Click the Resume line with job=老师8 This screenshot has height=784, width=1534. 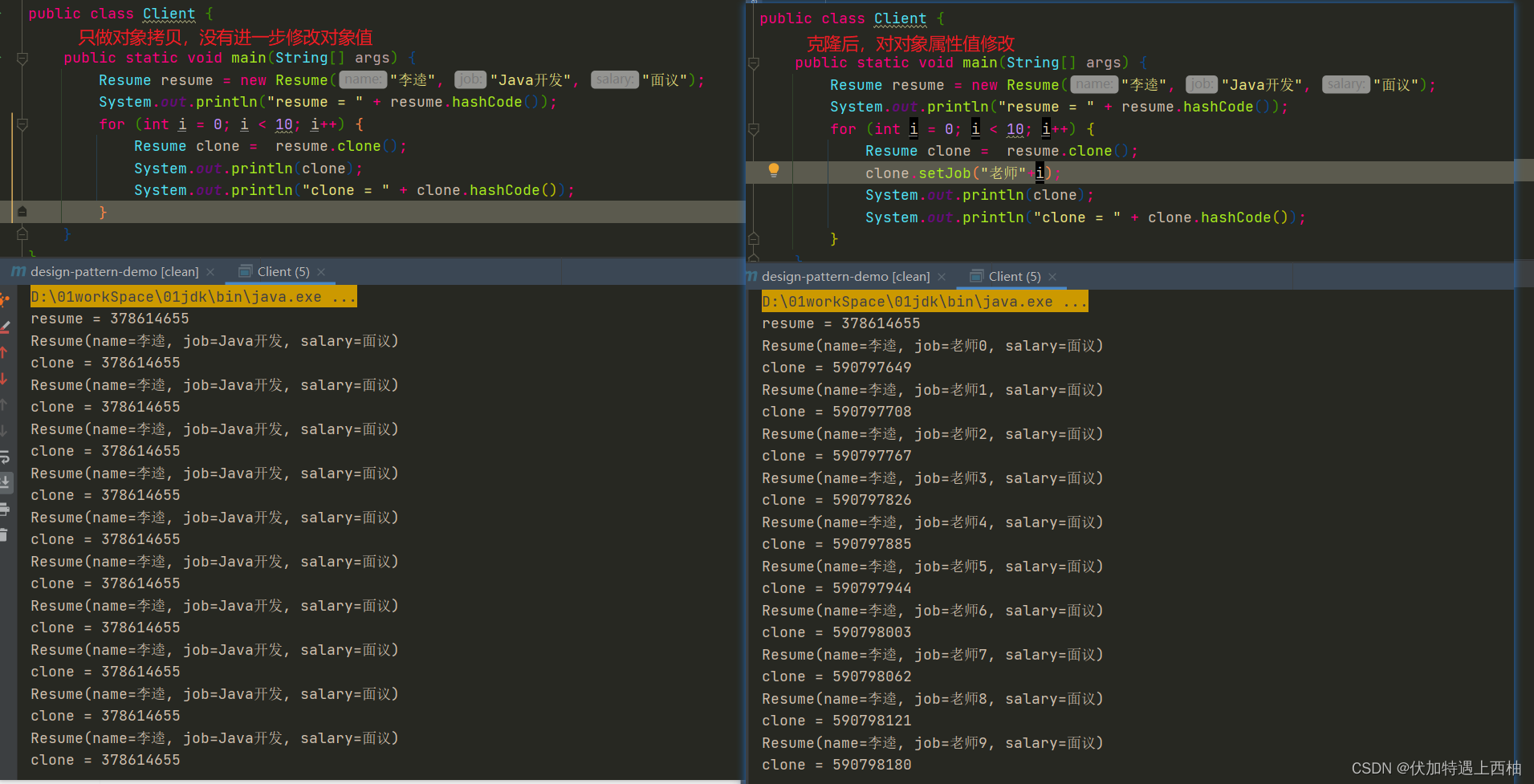pos(933,699)
